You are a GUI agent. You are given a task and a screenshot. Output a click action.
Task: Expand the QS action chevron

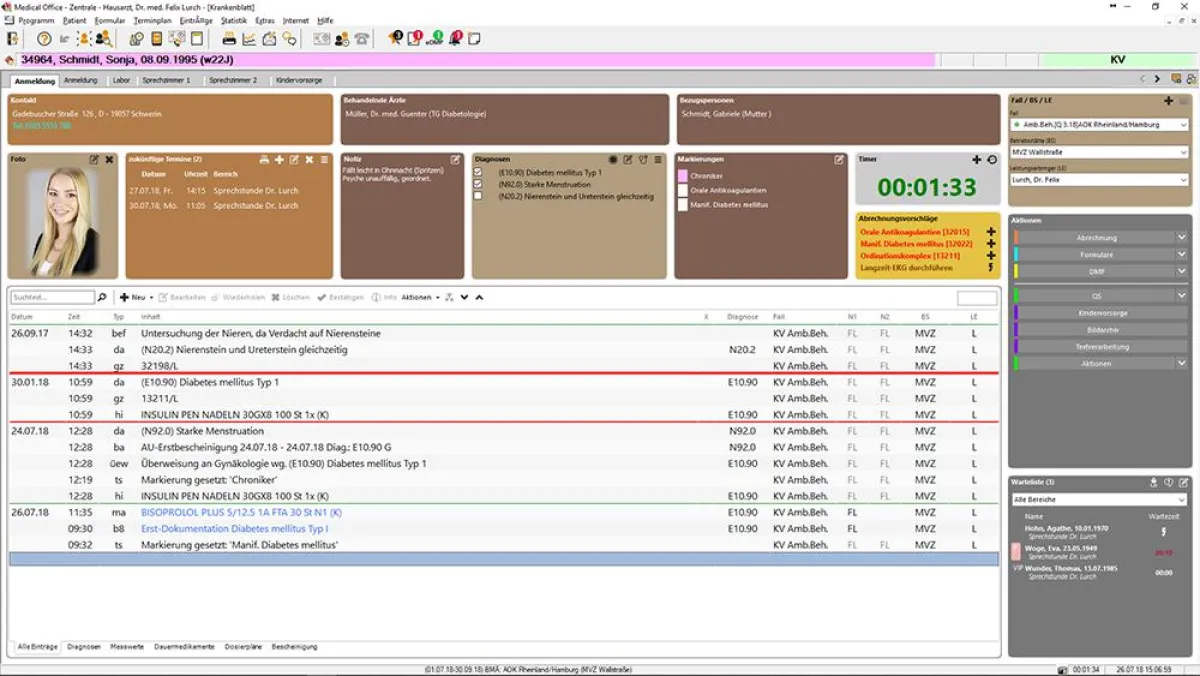(x=1181, y=296)
